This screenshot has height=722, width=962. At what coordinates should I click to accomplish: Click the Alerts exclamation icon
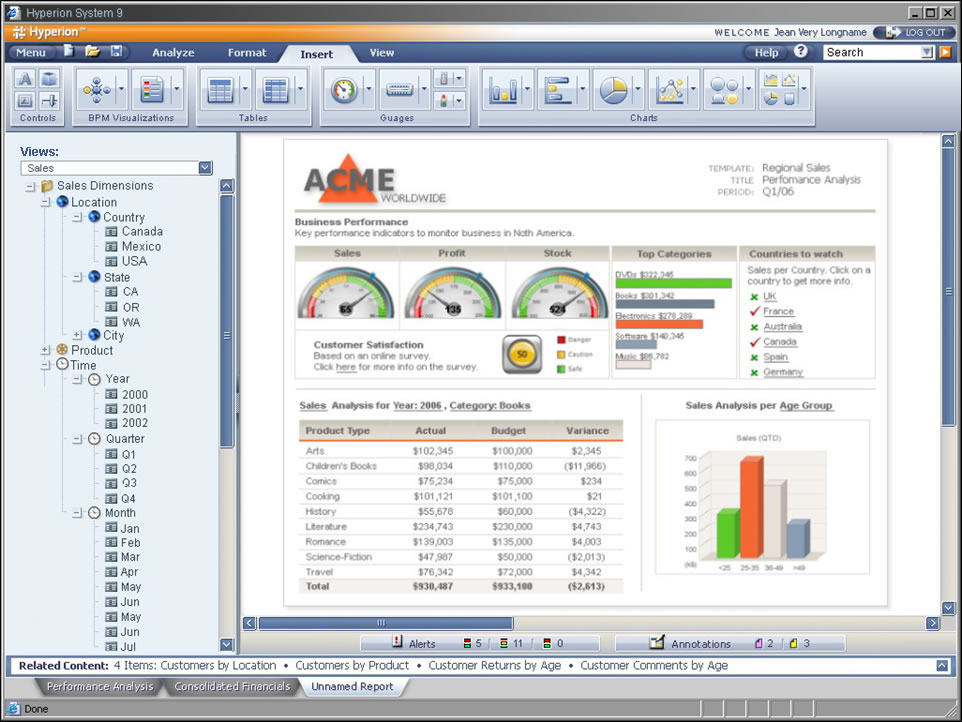[x=397, y=642]
